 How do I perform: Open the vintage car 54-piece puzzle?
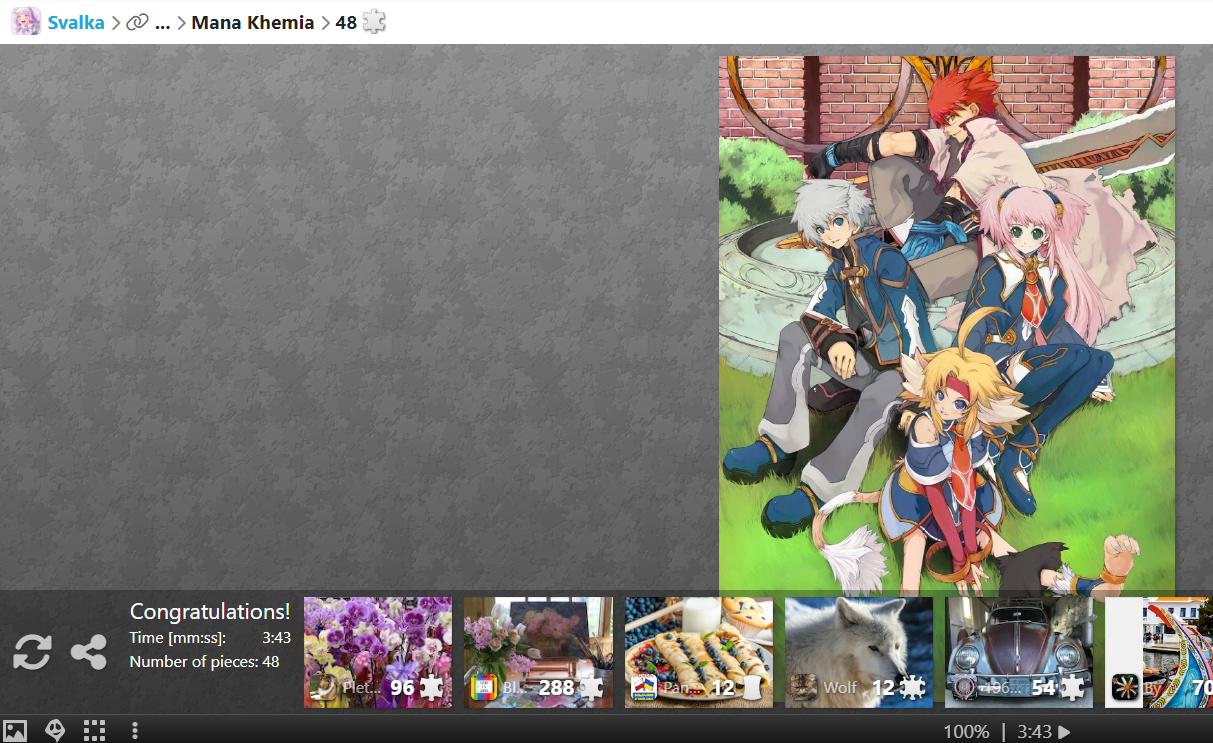(1019, 652)
